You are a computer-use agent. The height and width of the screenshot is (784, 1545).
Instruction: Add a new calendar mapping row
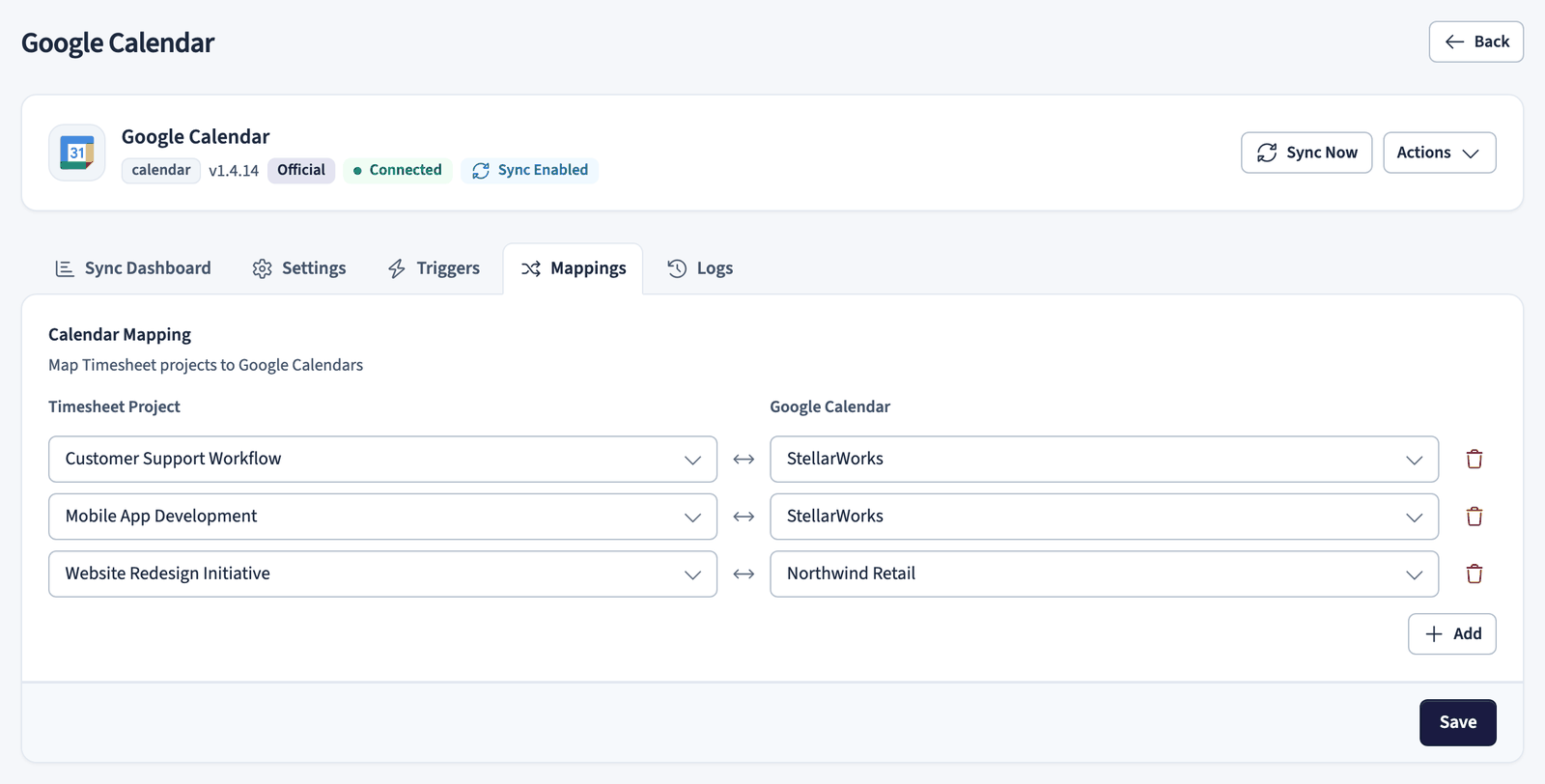tap(1451, 634)
